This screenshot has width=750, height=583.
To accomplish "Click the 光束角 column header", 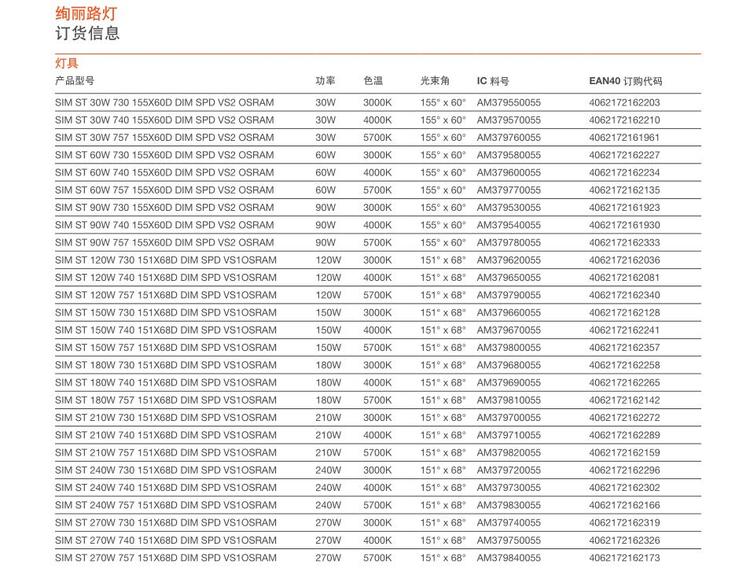I will [435, 80].
